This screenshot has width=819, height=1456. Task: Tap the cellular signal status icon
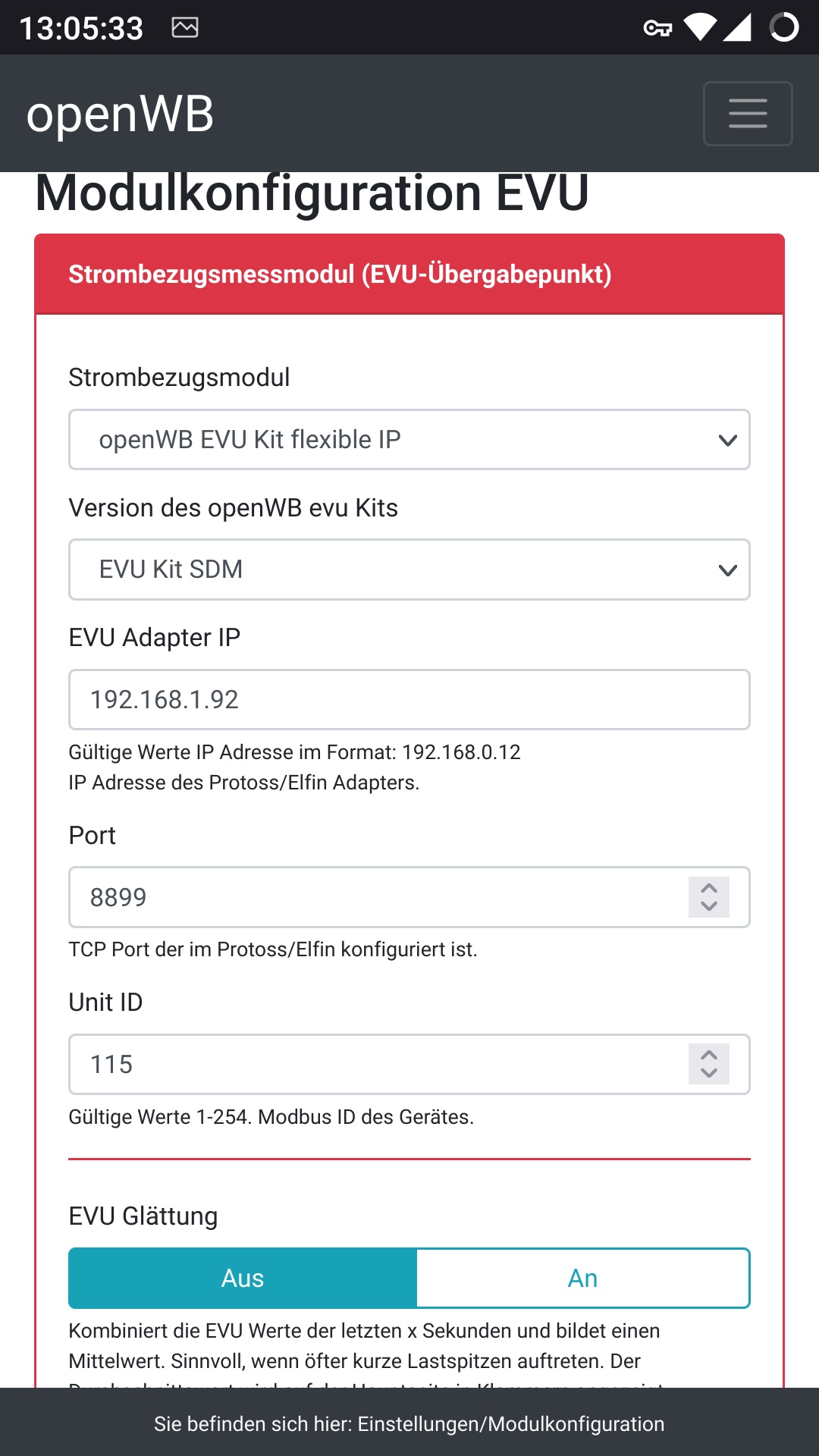tap(737, 27)
